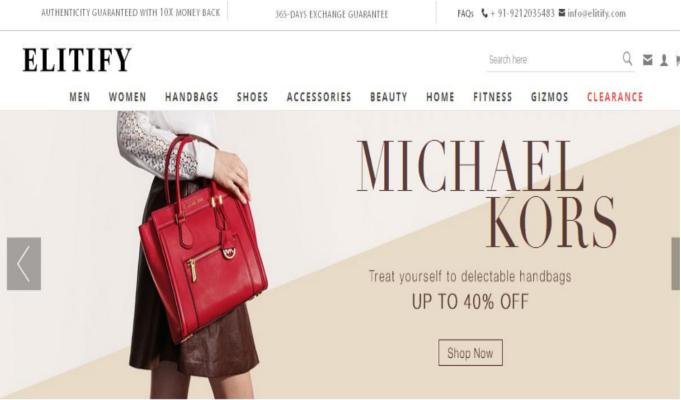Go to BEAUTY section
Viewport: 681px width, 400px height.
389,97
